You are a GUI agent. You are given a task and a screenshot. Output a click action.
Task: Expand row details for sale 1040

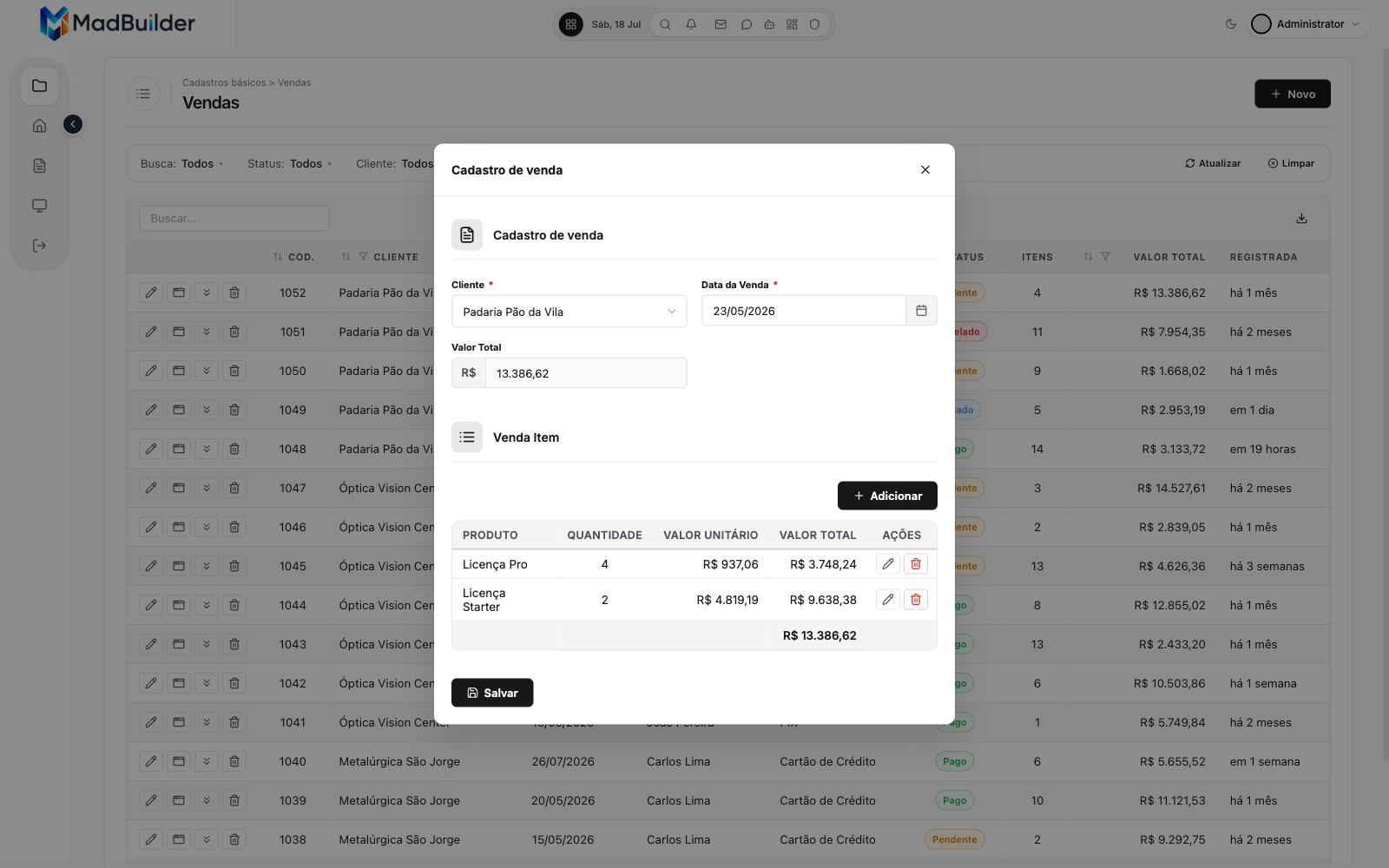(207, 761)
